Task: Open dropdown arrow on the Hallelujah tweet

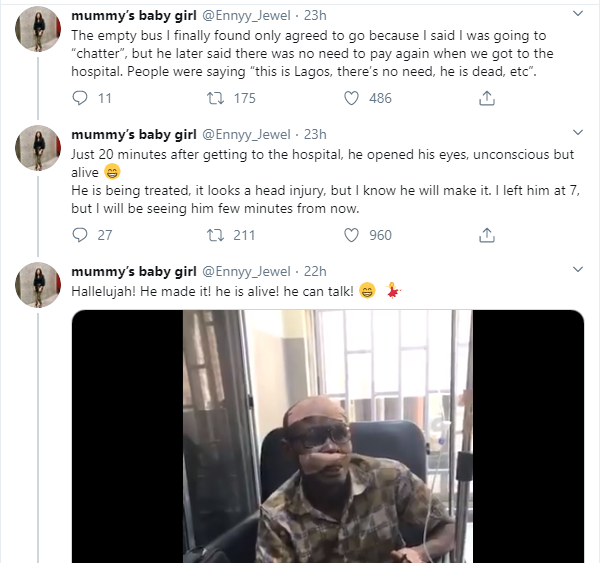Action: (577, 271)
